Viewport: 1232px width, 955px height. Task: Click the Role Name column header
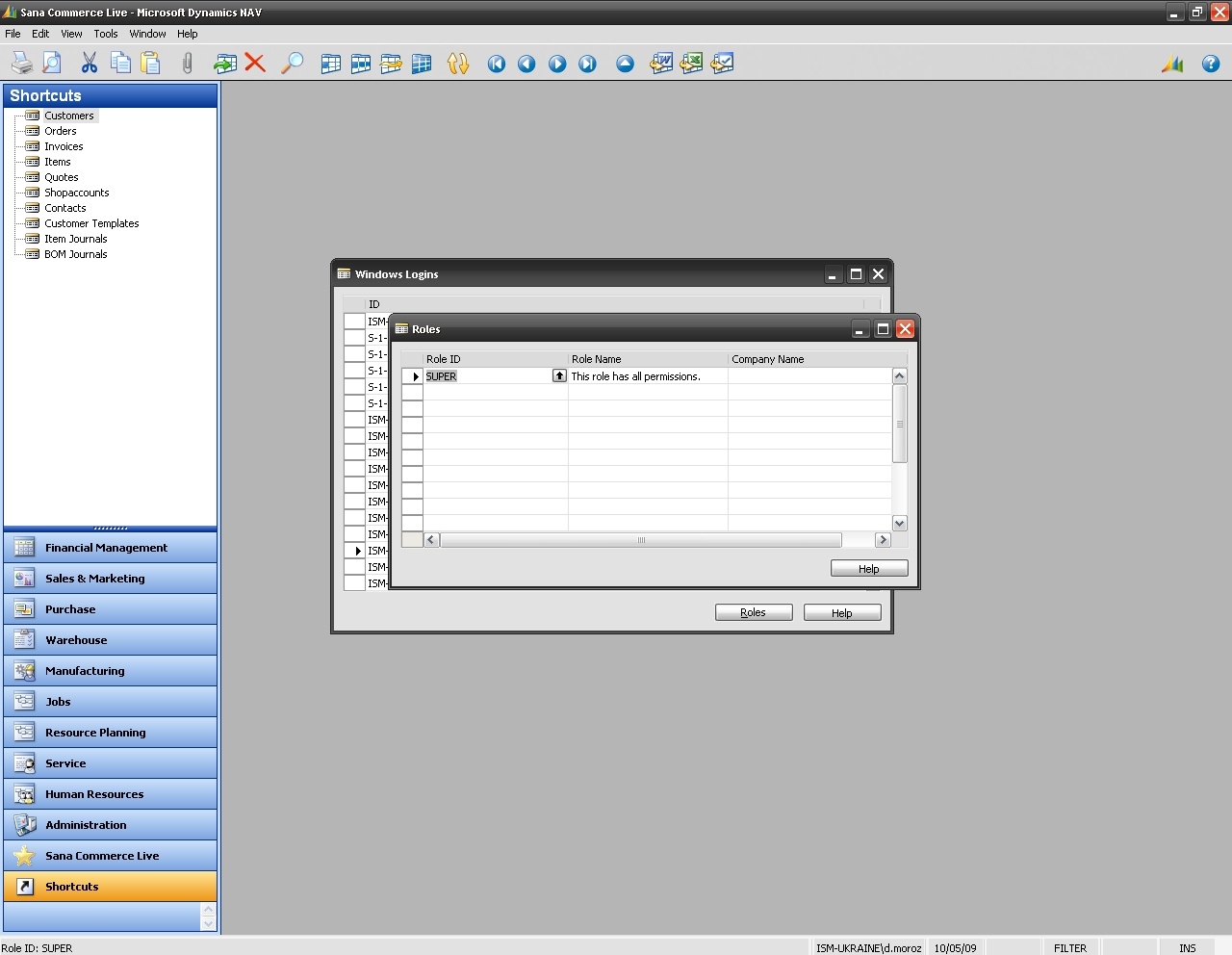648,359
